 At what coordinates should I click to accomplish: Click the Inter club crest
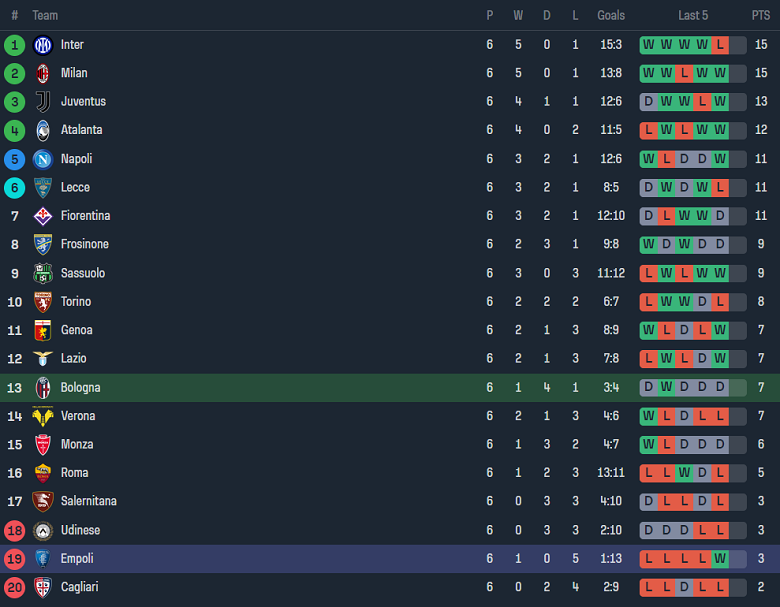43,45
